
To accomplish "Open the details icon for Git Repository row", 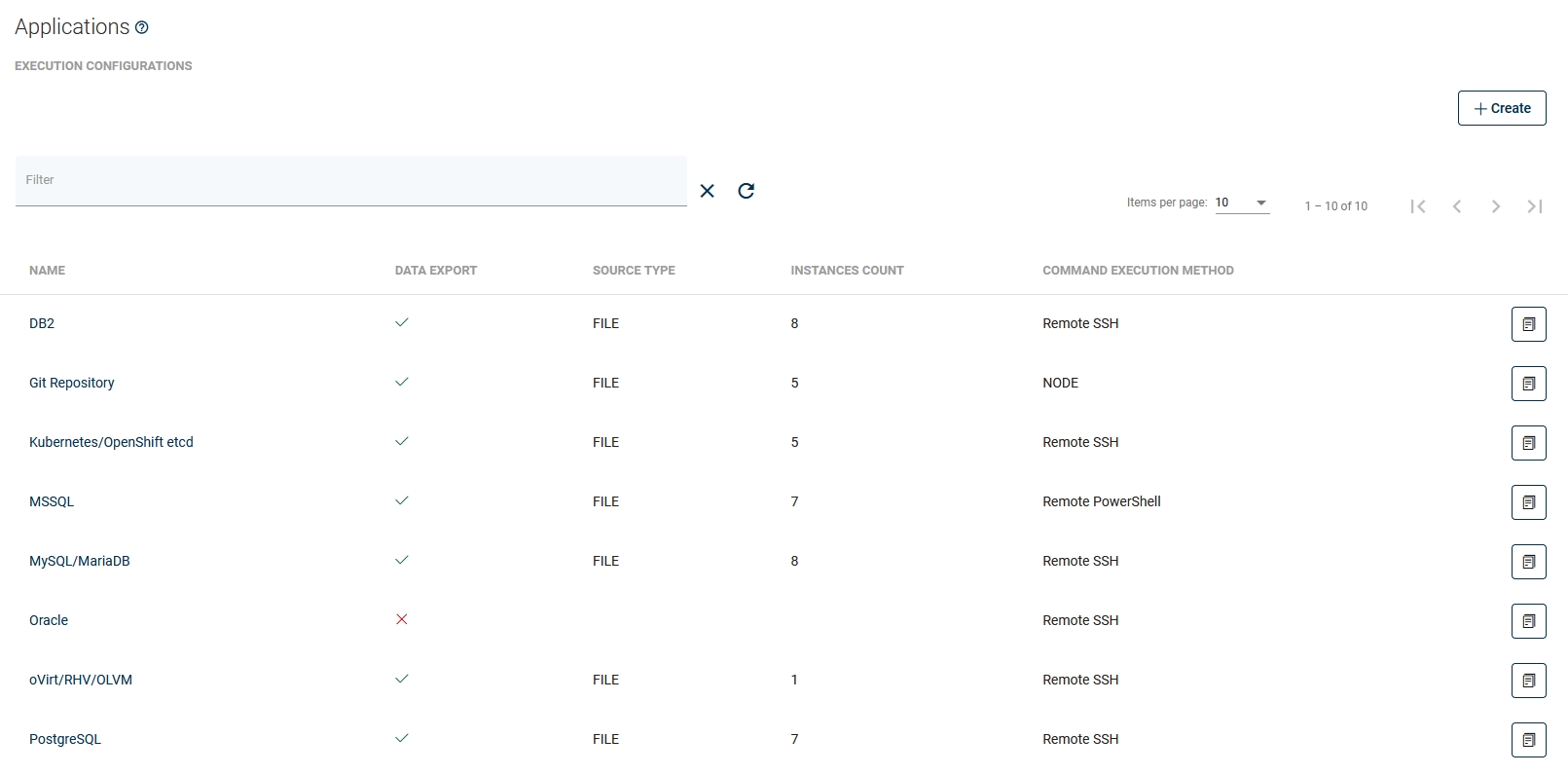I will 1528,384.
